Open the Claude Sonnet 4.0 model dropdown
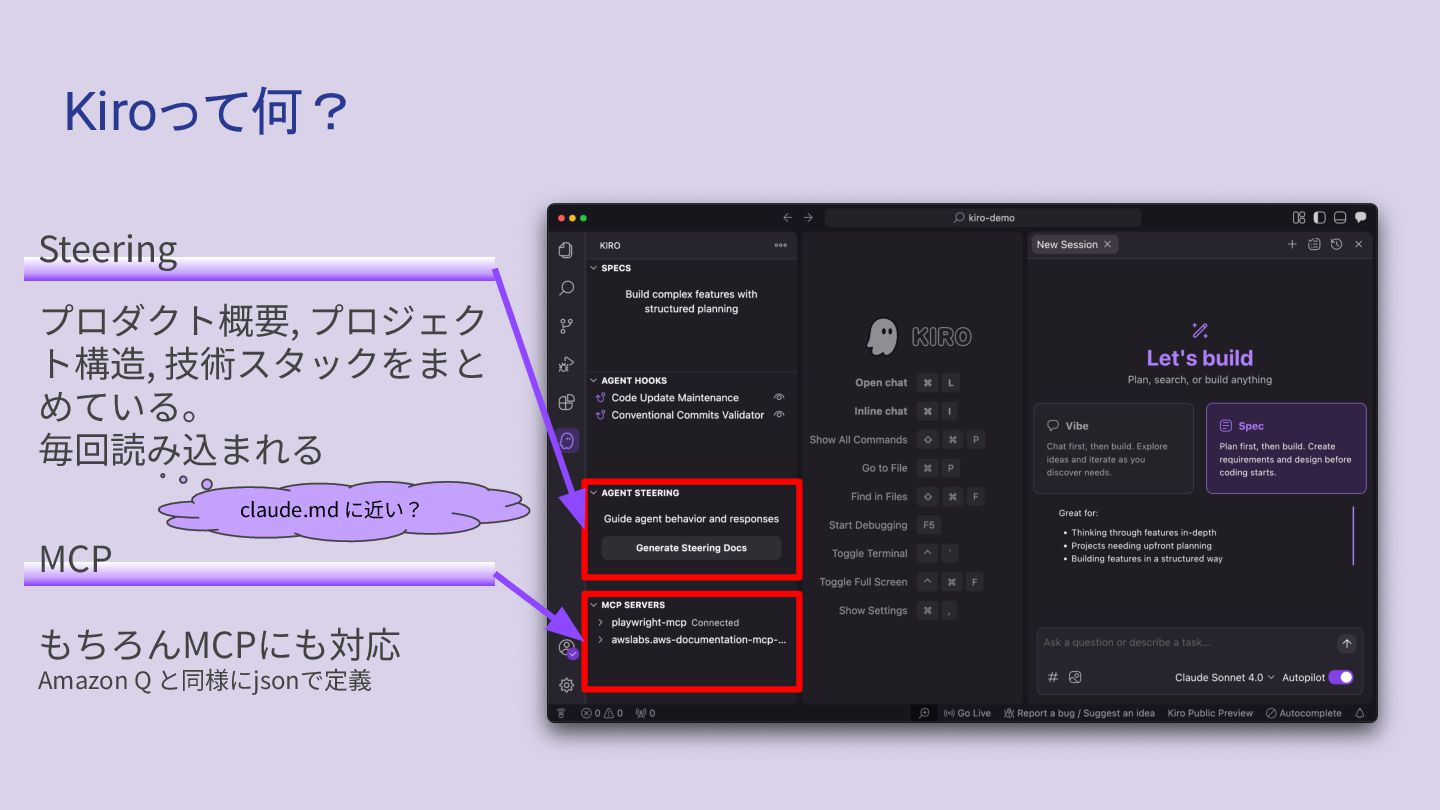Viewport: 1440px width, 810px height. coord(1224,677)
